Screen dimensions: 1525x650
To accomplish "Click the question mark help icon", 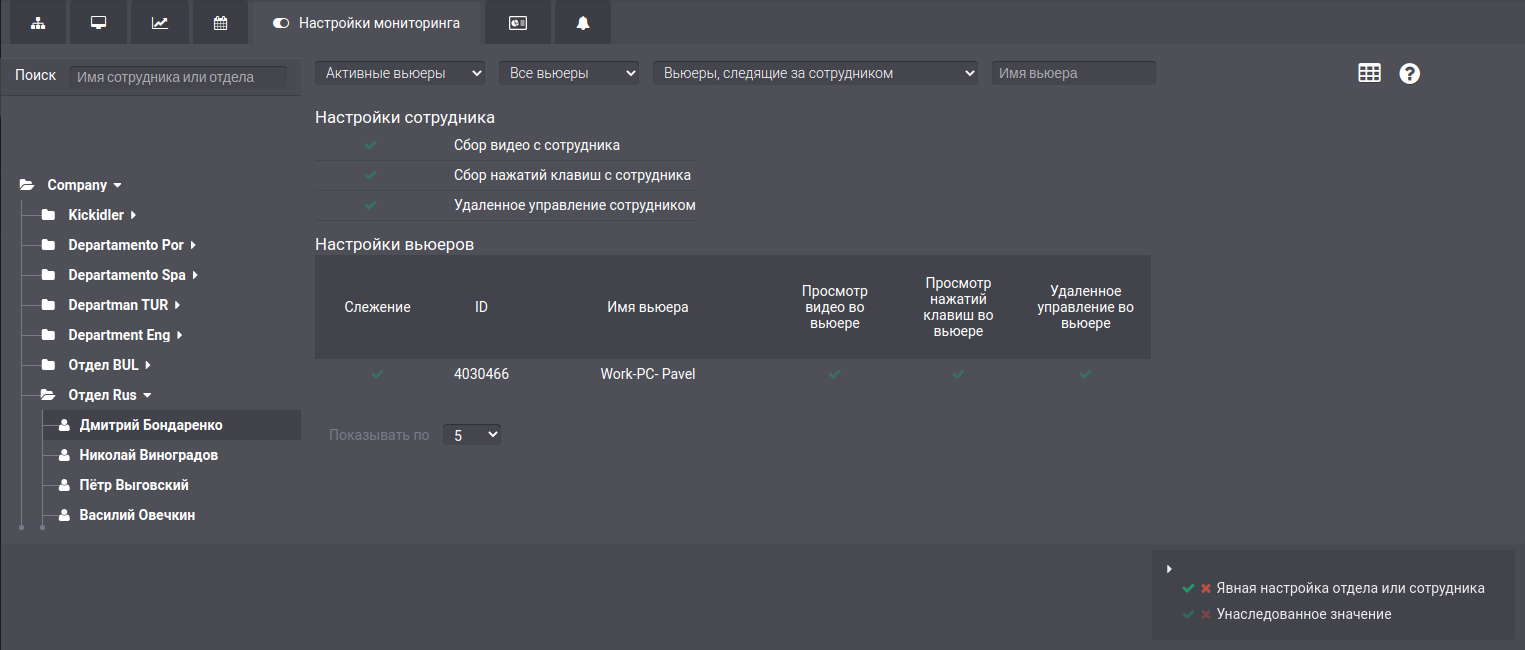I will [1409, 73].
